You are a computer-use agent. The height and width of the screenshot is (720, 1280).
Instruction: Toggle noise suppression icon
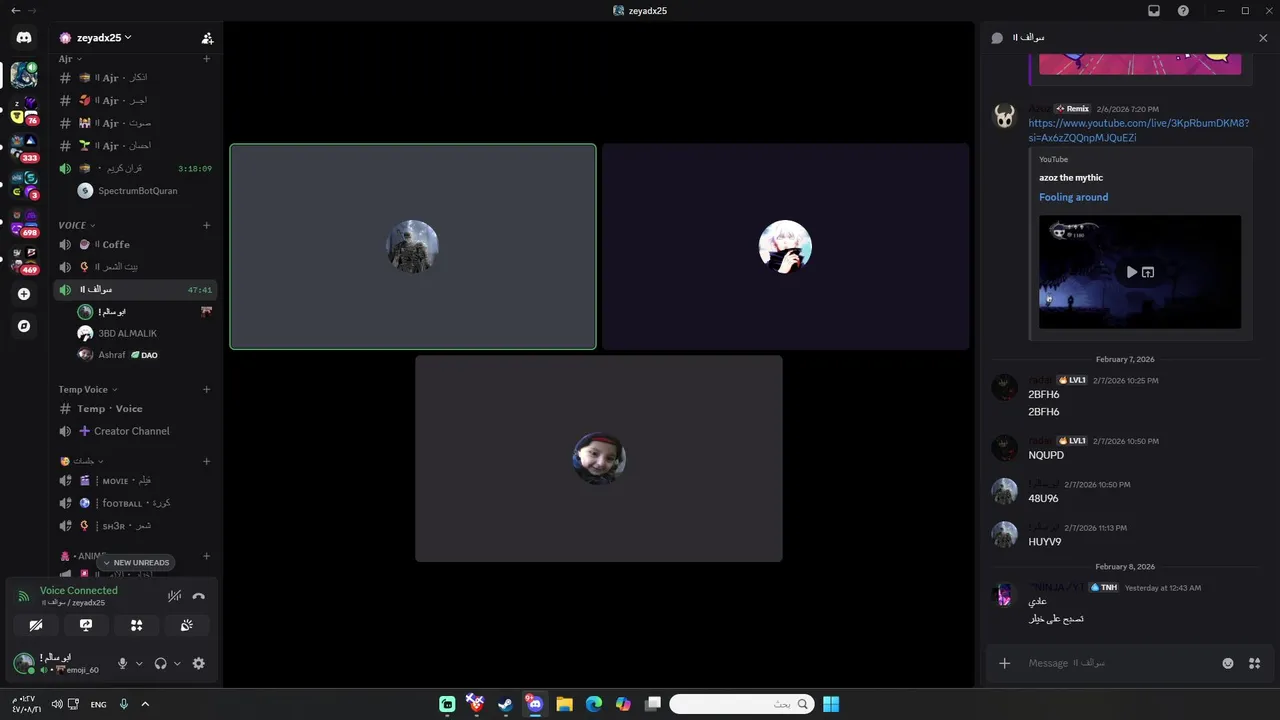[x=174, y=596]
